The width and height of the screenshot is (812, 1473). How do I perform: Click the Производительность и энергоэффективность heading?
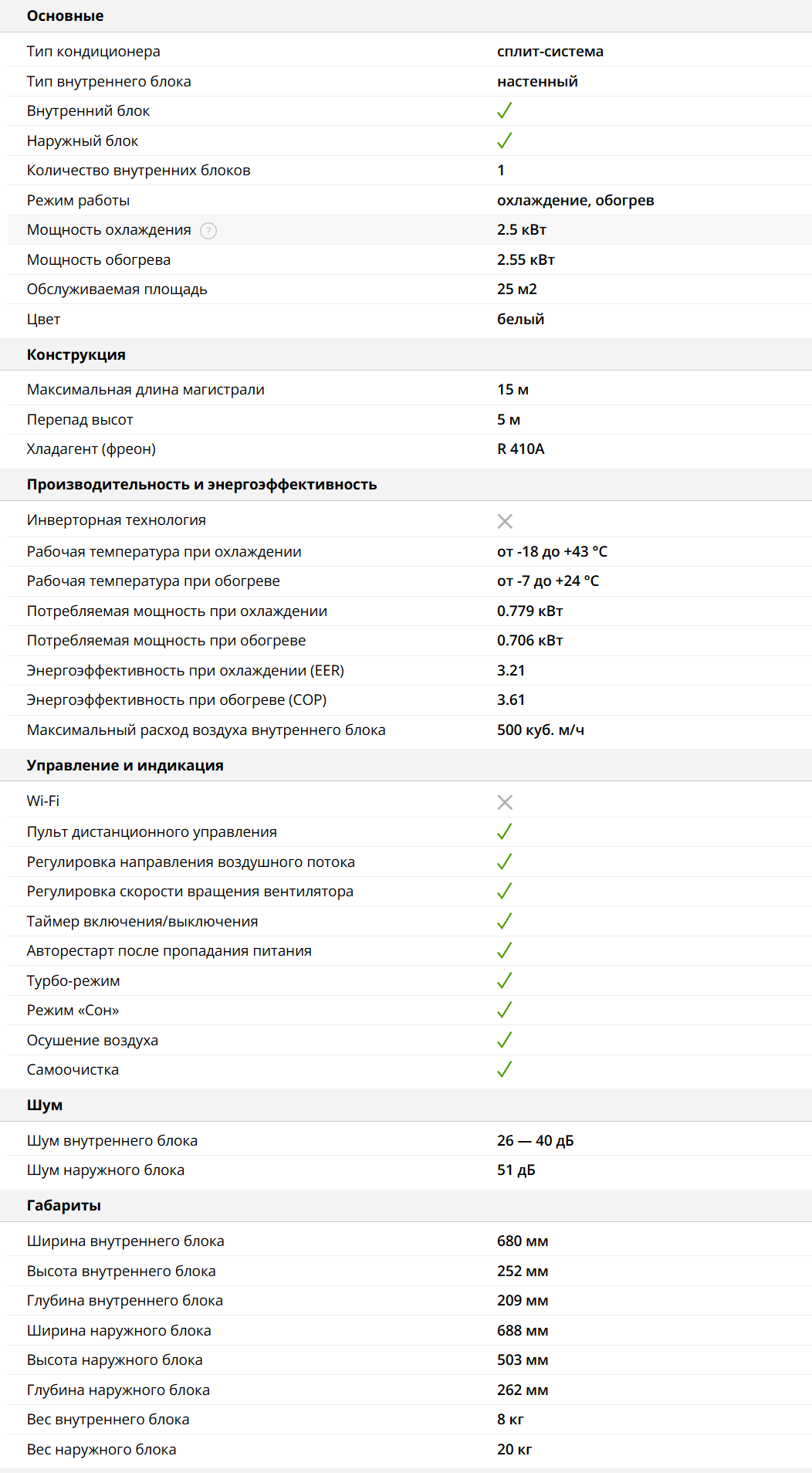point(202,485)
